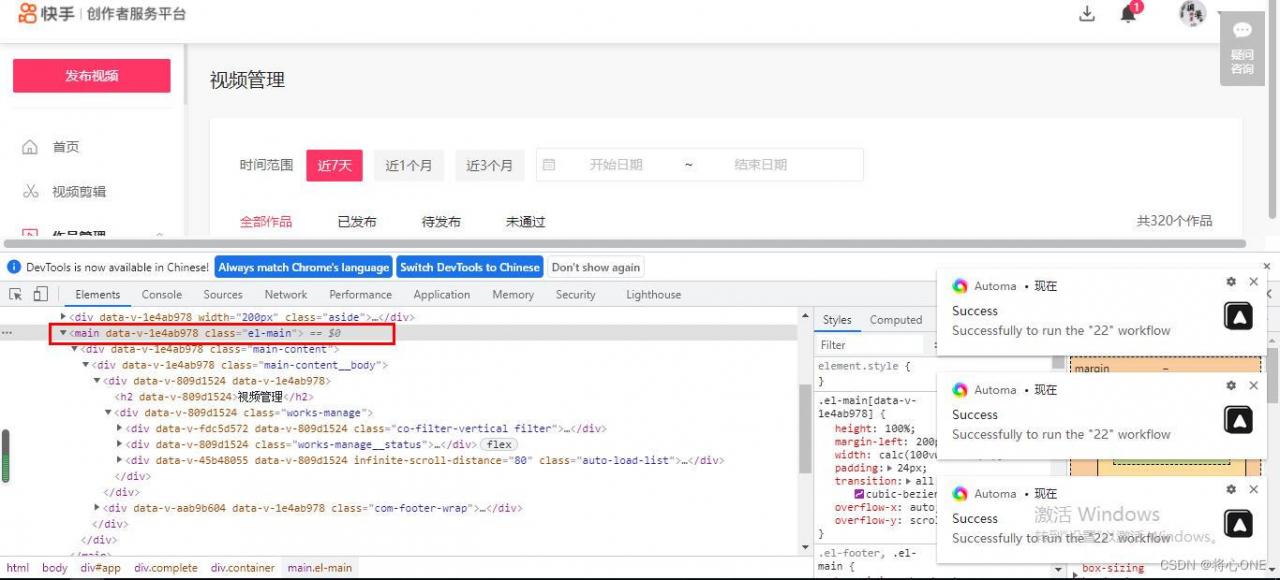Screen dimensions: 1280x580
Task: Click the black Automa app icon in top notification
Action: tap(1239, 316)
